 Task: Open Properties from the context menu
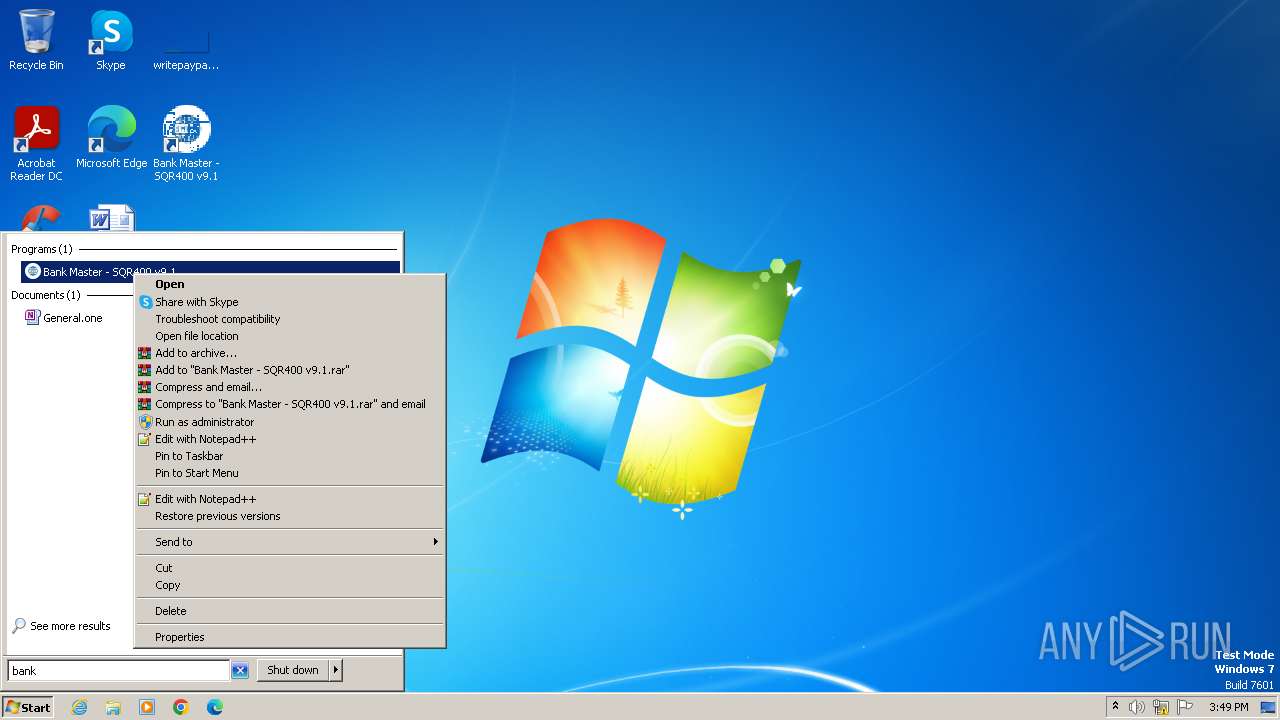[290, 637]
